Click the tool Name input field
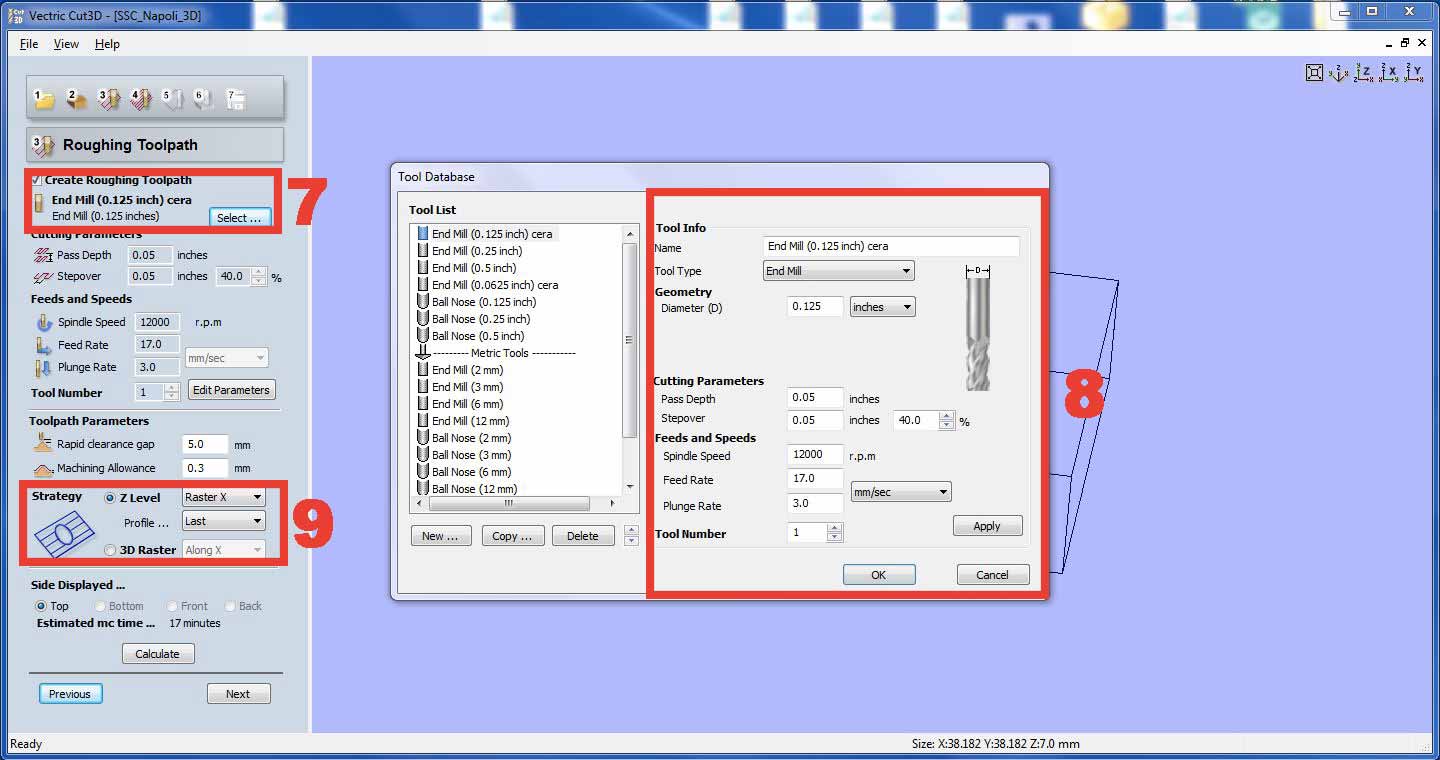 tap(891, 246)
